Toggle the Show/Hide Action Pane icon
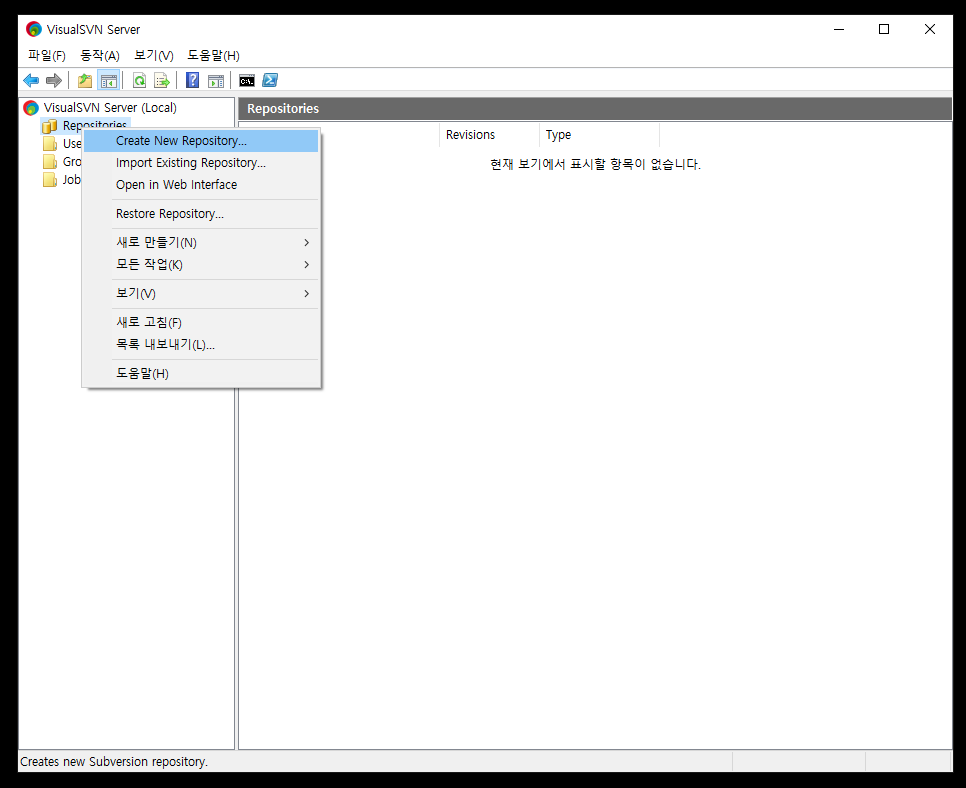The width and height of the screenshot is (966, 788). pyautogui.click(x=216, y=80)
